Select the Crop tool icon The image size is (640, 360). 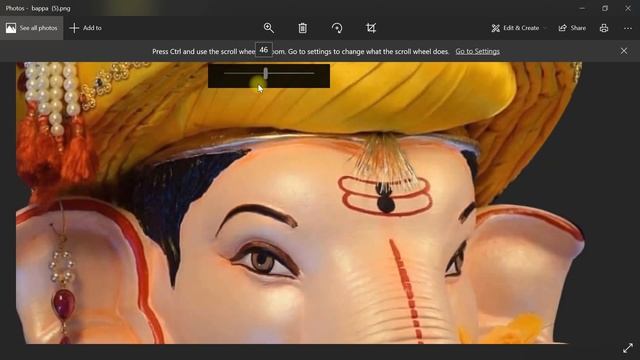(x=371, y=28)
